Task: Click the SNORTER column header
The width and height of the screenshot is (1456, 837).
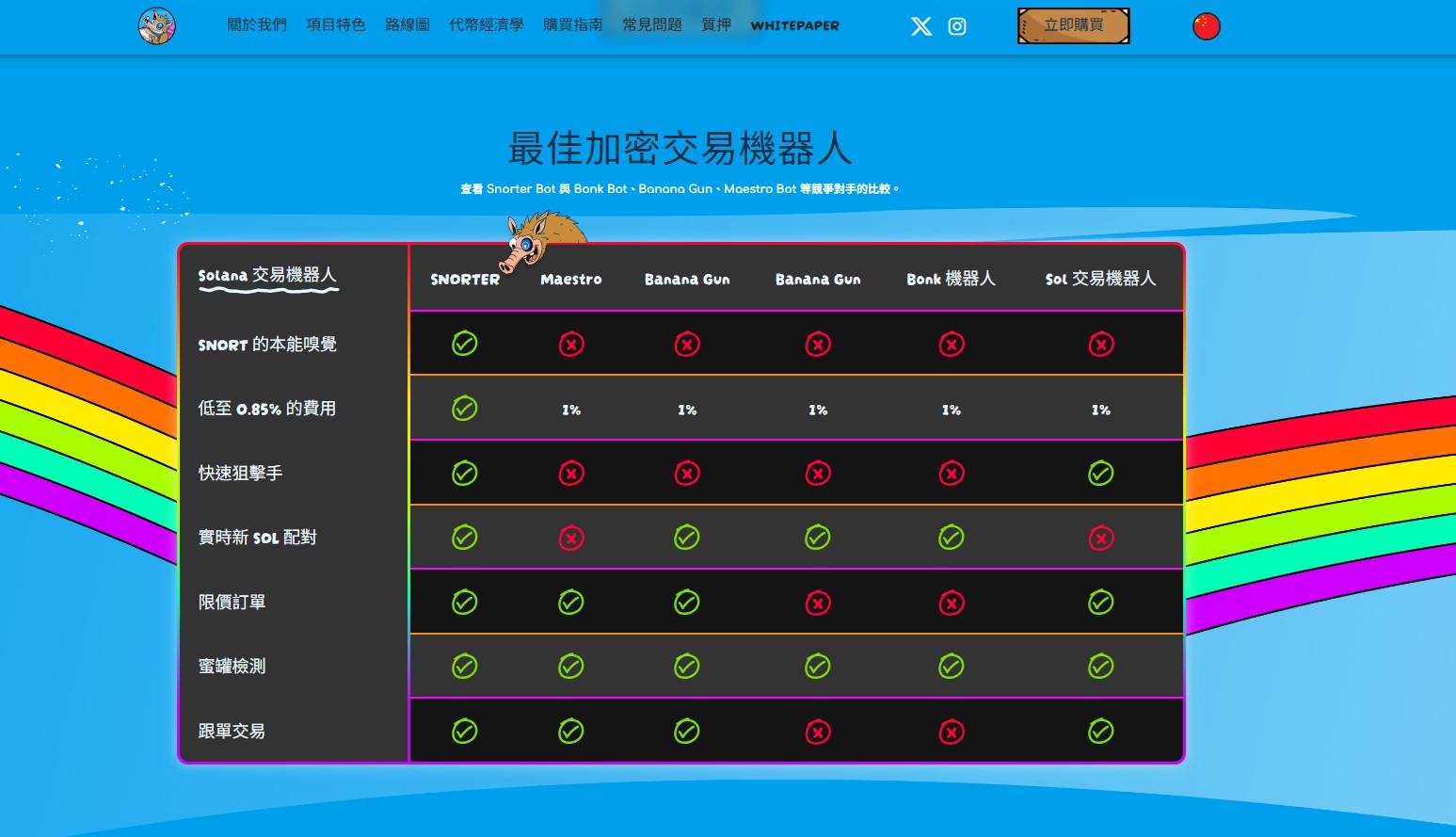Action: click(465, 280)
